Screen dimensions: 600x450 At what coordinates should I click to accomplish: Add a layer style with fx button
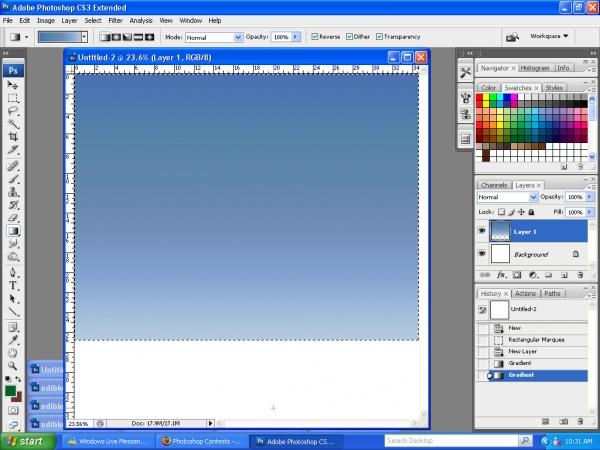pyautogui.click(x=501, y=275)
